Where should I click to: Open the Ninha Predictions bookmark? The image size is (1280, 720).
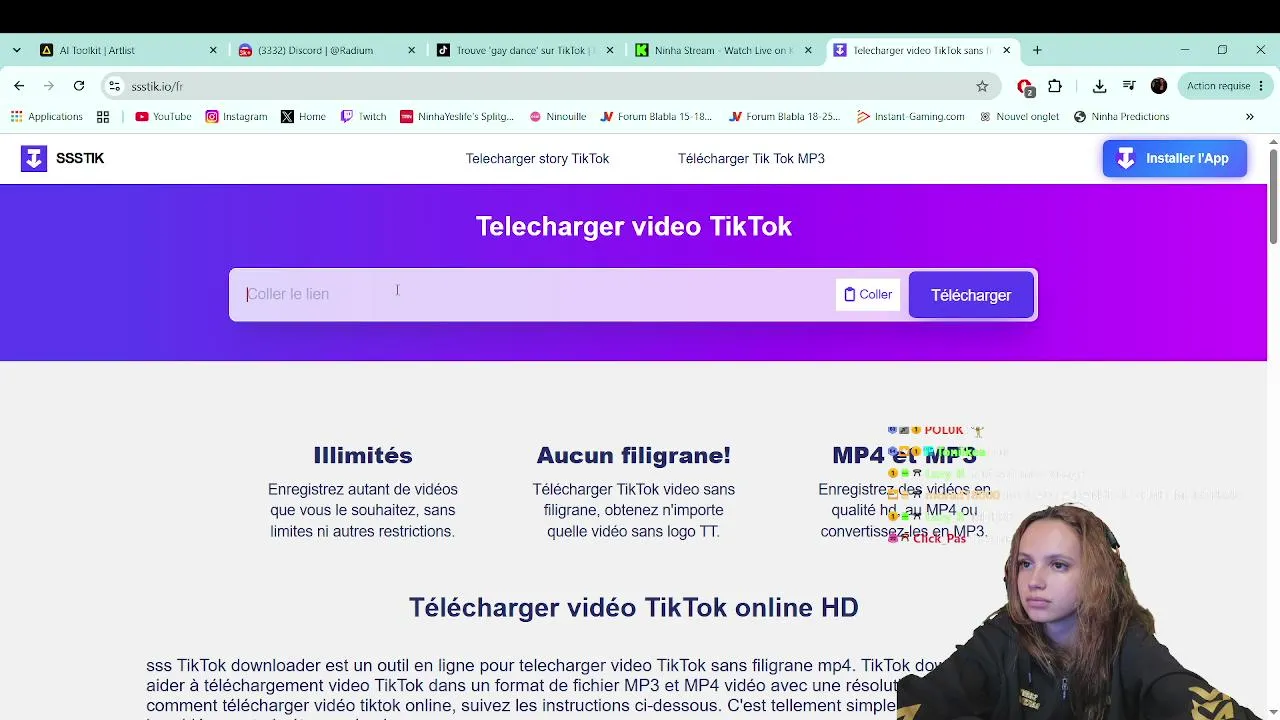tap(1121, 117)
